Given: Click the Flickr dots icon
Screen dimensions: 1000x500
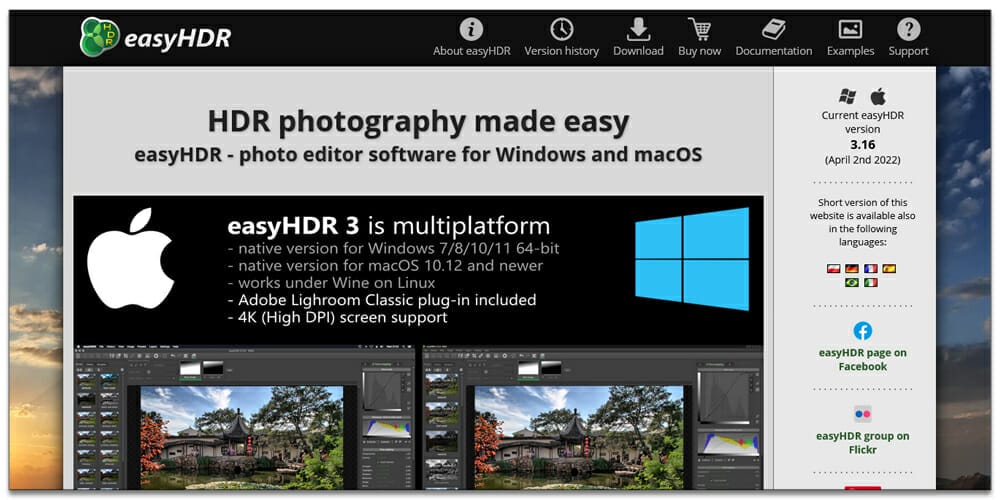Looking at the screenshot, I should pyautogui.click(x=862, y=414).
